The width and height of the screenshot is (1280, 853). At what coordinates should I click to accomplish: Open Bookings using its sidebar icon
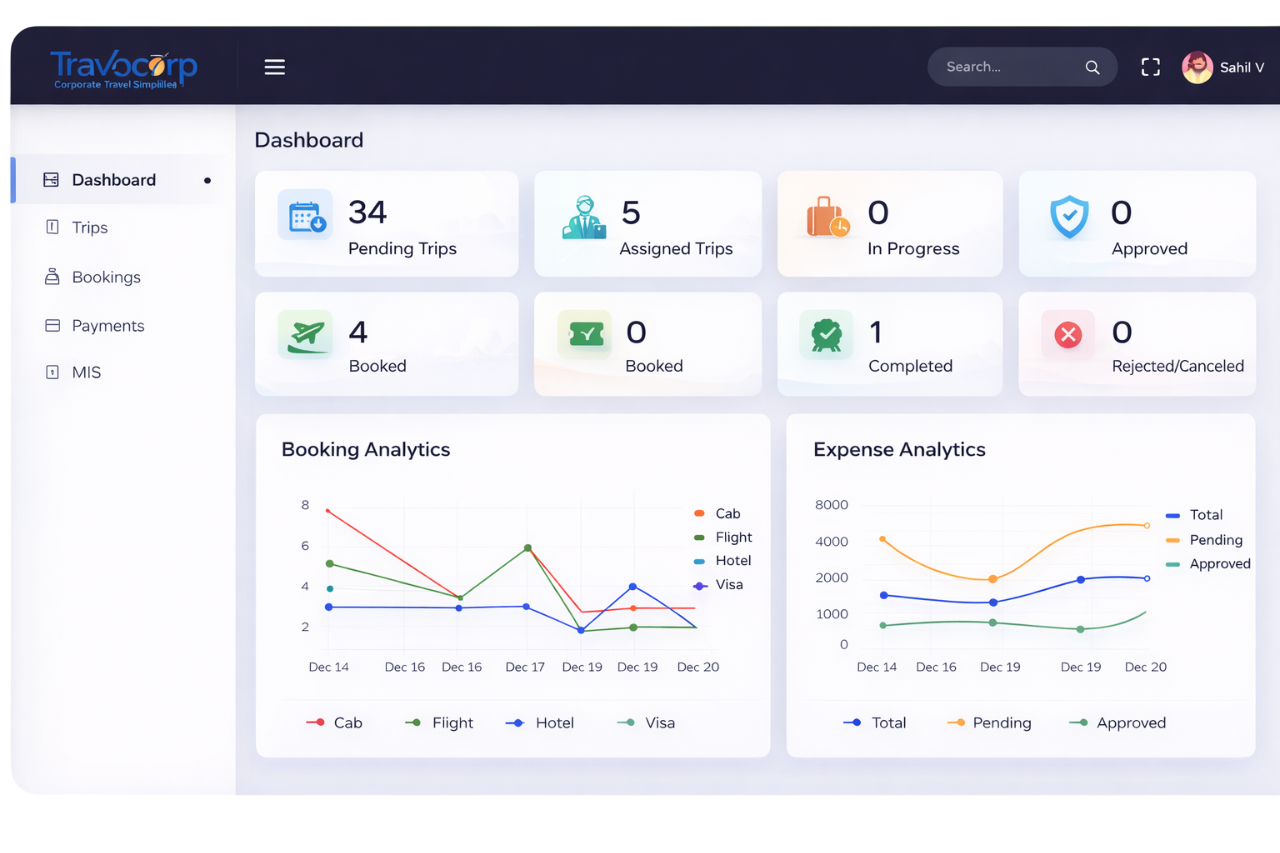[51, 277]
